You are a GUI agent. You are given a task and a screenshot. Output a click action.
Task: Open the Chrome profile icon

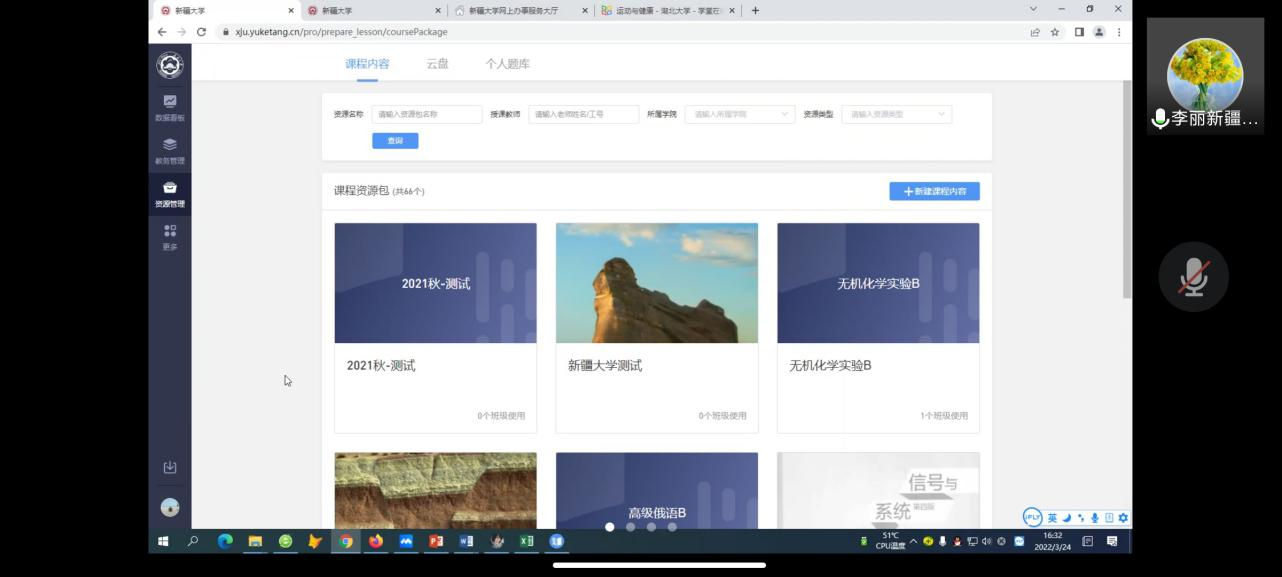click(x=1099, y=32)
